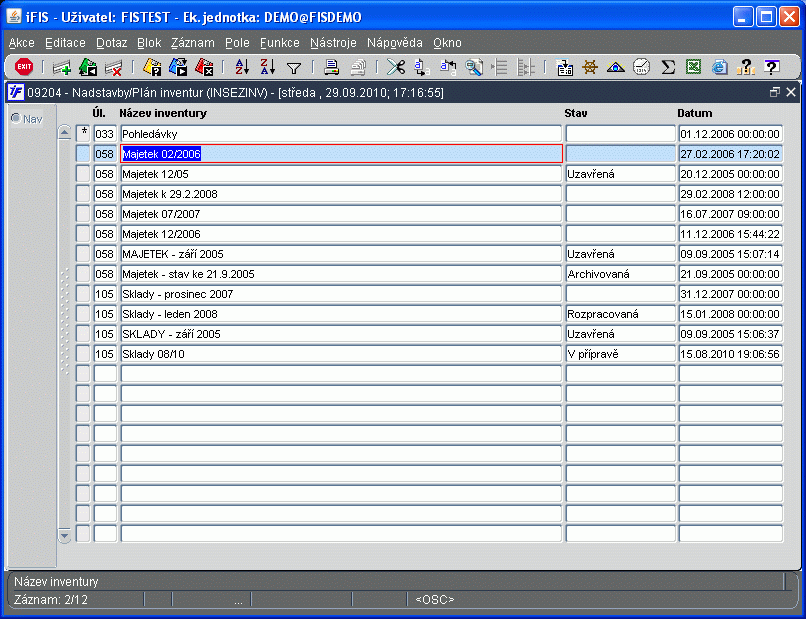Screen dimensions: 806x619
Task: Click the Záznam: 2/12 status bar text
Action: (x=51, y=599)
